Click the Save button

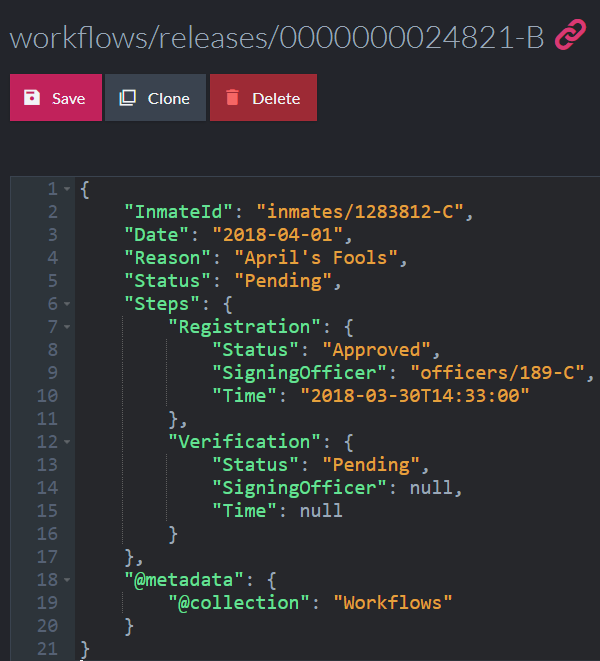pos(56,98)
